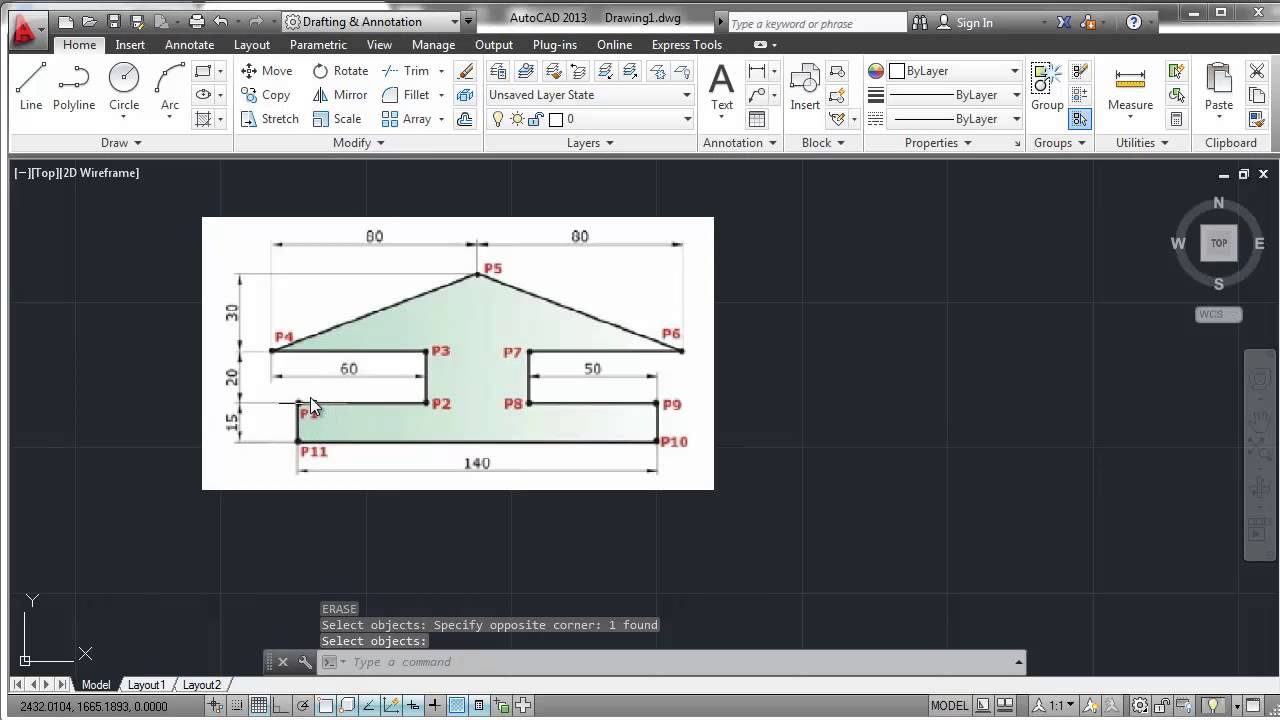Image resolution: width=1280 pixels, height=720 pixels.
Task: Toggle Quick Properties in status bar
Action: [479, 706]
